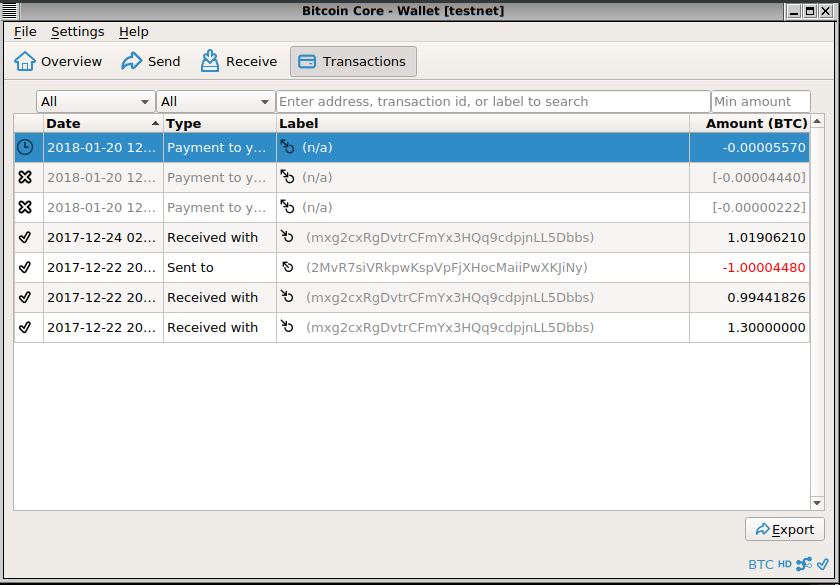Click the network connections status icon
Image resolution: width=840 pixels, height=585 pixels.
pyautogui.click(x=804, y=564)
